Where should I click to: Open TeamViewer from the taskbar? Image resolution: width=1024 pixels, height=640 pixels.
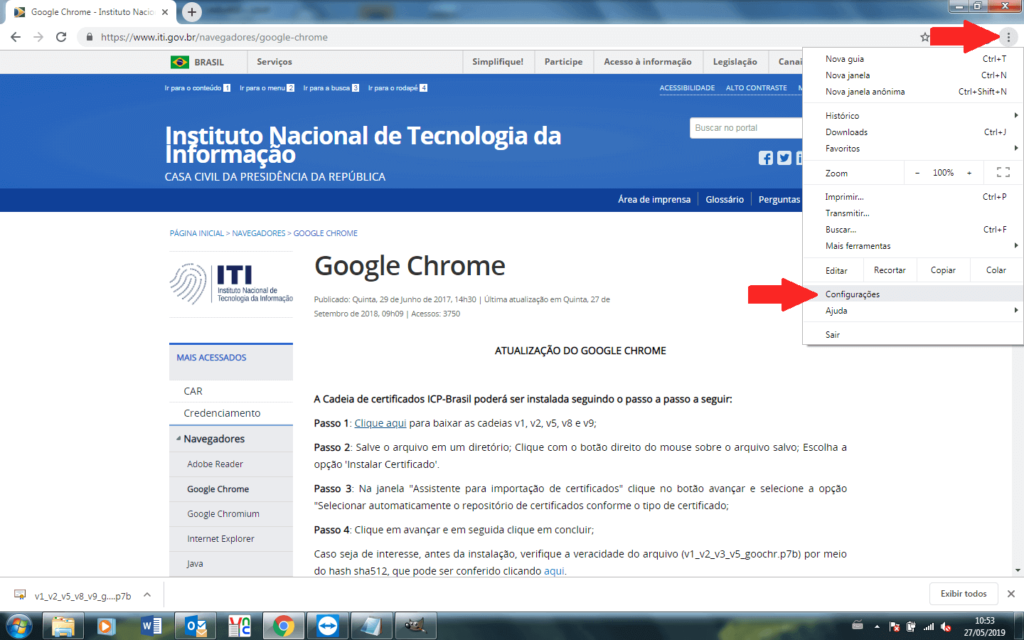(x=327, y=626)
